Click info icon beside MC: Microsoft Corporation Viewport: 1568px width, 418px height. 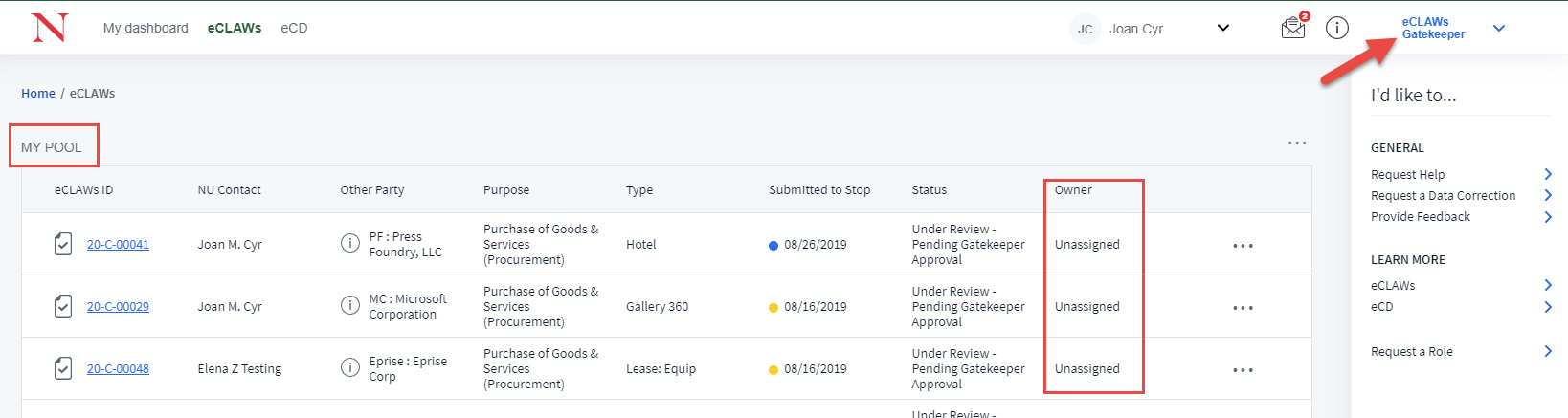(x=350, y=306)
